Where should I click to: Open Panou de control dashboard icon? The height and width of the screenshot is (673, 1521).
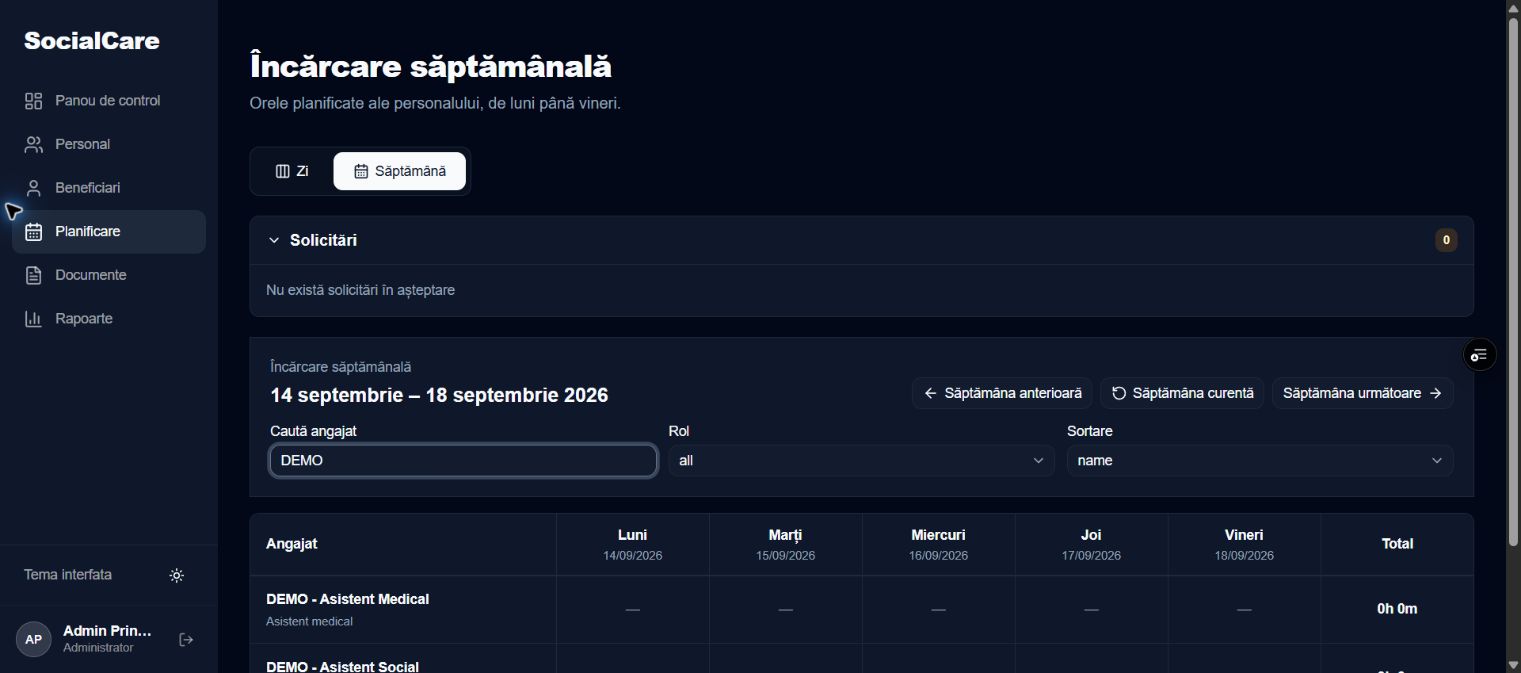(x=34, y=101)
